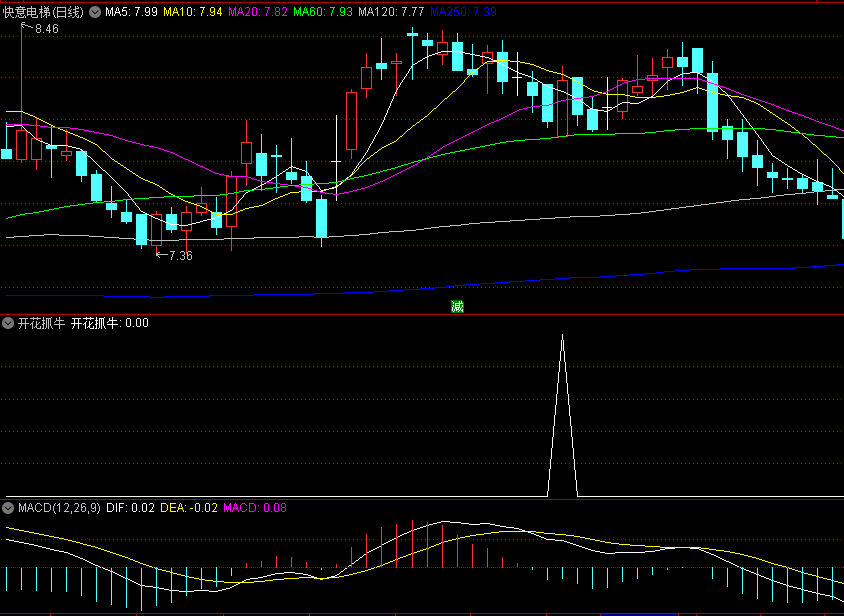Click the yellow MA10: 7.94 label

click(x=193, y=12)
